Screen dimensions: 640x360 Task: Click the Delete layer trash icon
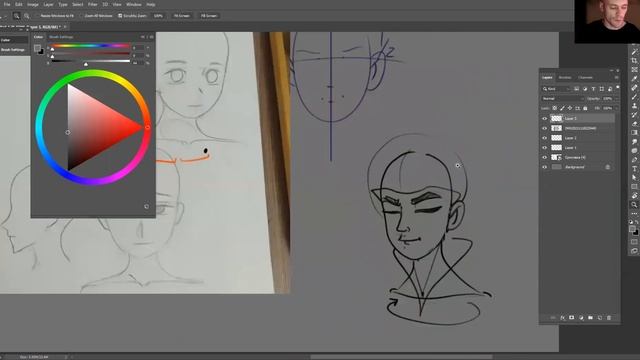point(609,318)
